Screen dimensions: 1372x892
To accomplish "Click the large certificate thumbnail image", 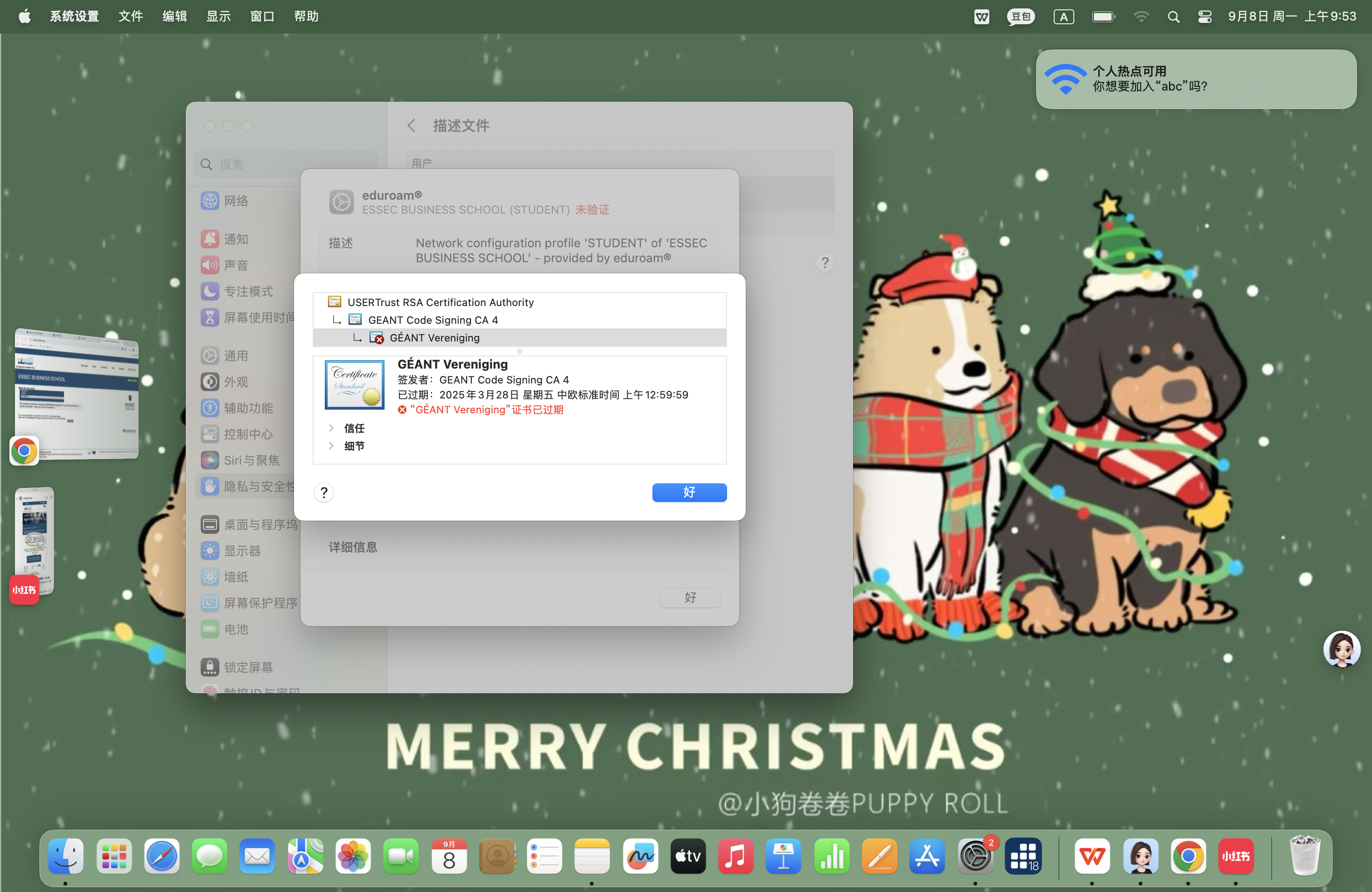I will pos(355,385).
